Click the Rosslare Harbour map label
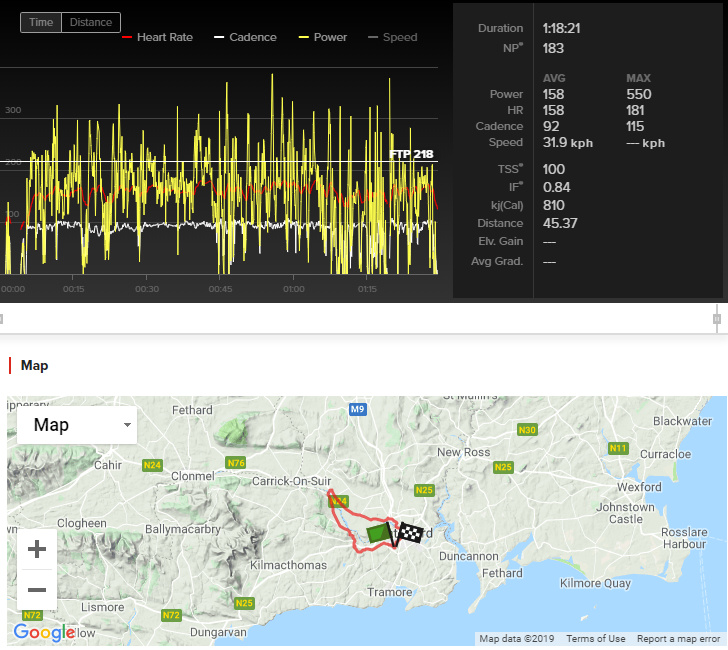Viewport: 728px width, 650px height. pos(684,538)
